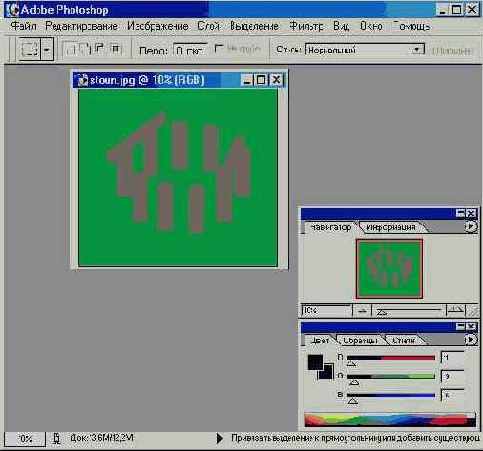
Task: Pick a color from the color ramp
Action: click(x=390, y=420)
